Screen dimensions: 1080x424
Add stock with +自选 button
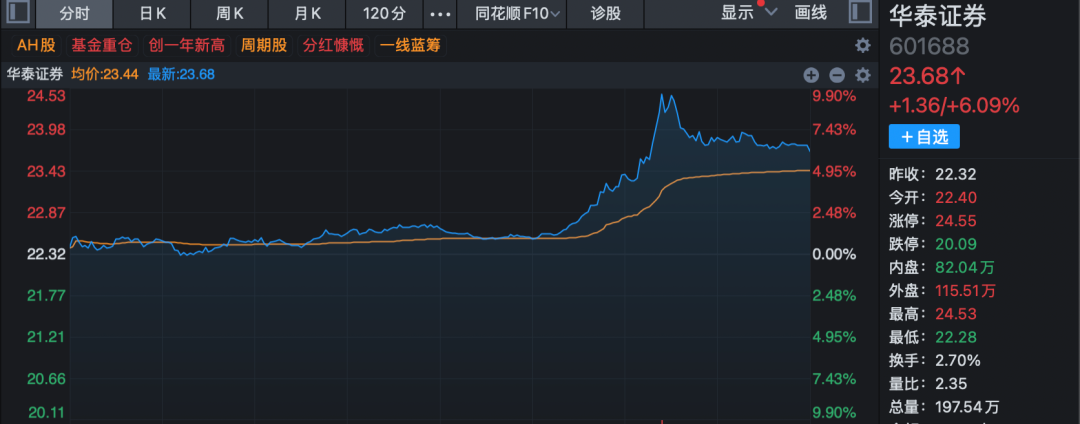click(923, 137)
